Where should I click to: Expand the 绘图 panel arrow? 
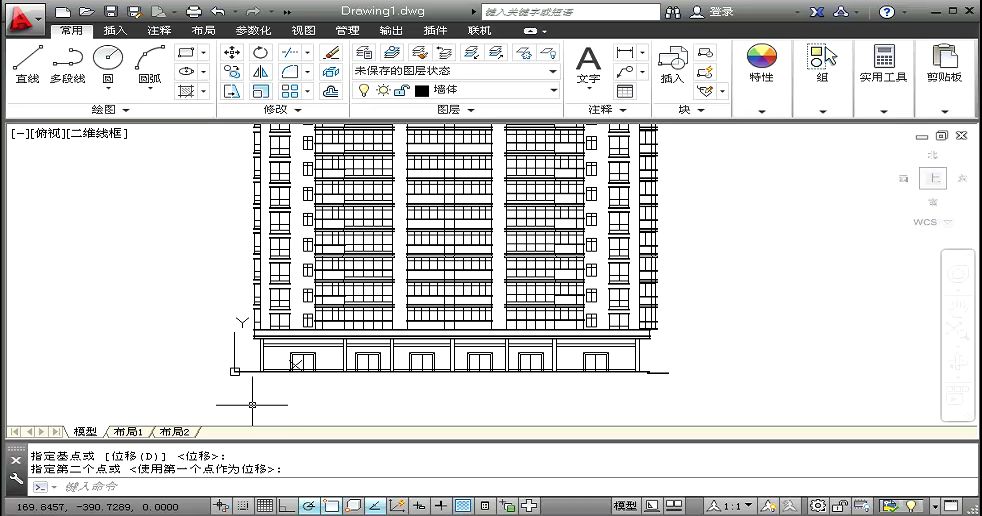tap(124, 110)
